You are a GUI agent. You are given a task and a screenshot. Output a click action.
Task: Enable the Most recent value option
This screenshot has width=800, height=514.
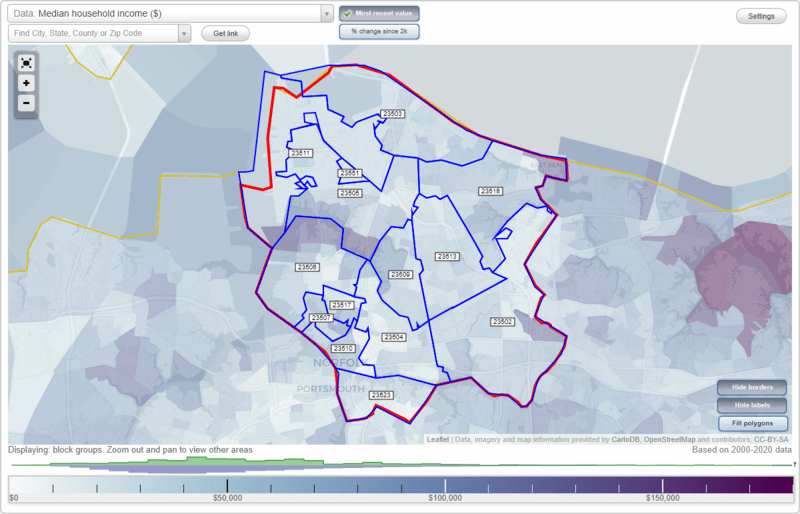[x=379, y=14]
